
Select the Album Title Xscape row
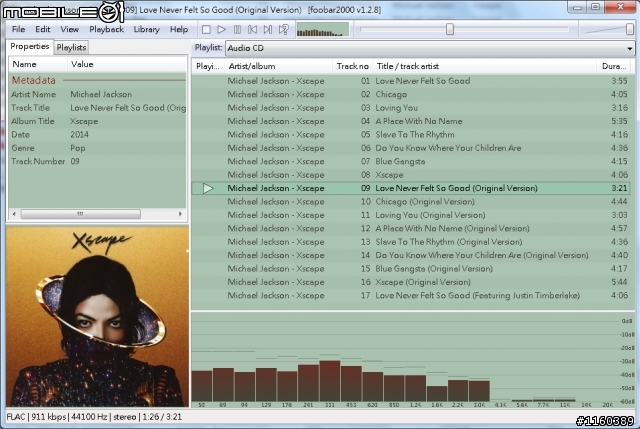click(x=97, y=121)
